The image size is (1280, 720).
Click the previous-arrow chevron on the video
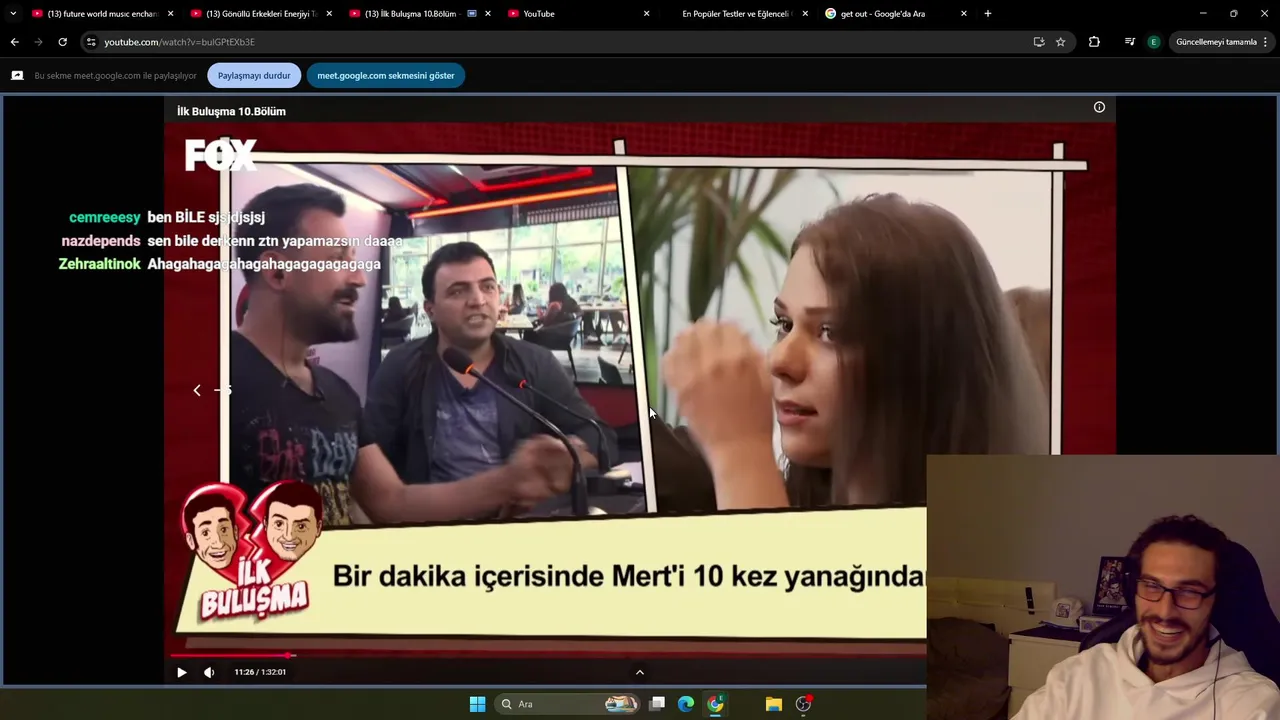tap(197, 390)
